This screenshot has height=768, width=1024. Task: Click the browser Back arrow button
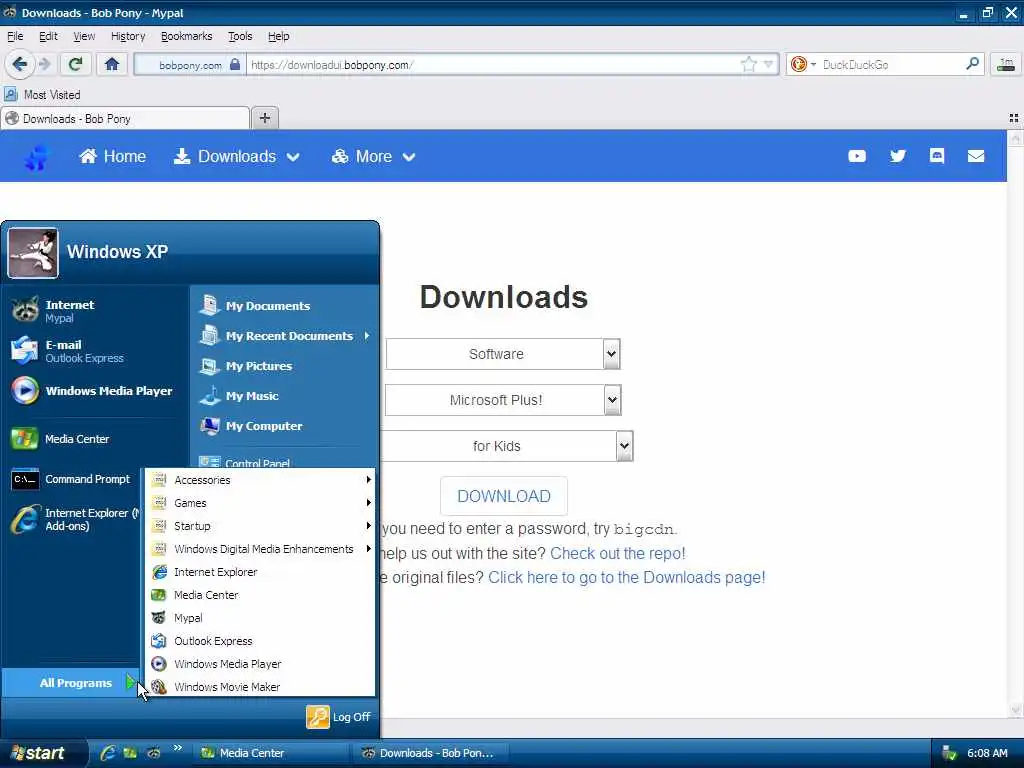tap(19, 64)
